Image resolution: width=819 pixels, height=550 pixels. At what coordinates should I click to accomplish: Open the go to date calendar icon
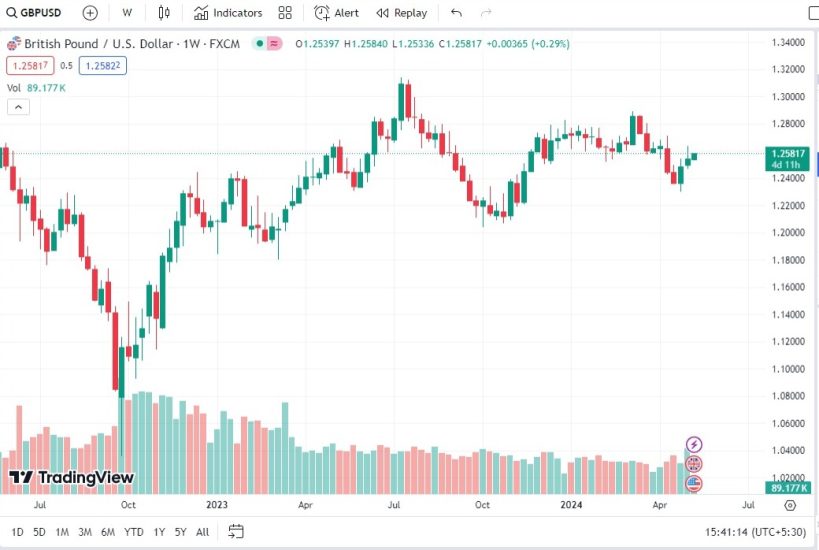click(235, 532)
